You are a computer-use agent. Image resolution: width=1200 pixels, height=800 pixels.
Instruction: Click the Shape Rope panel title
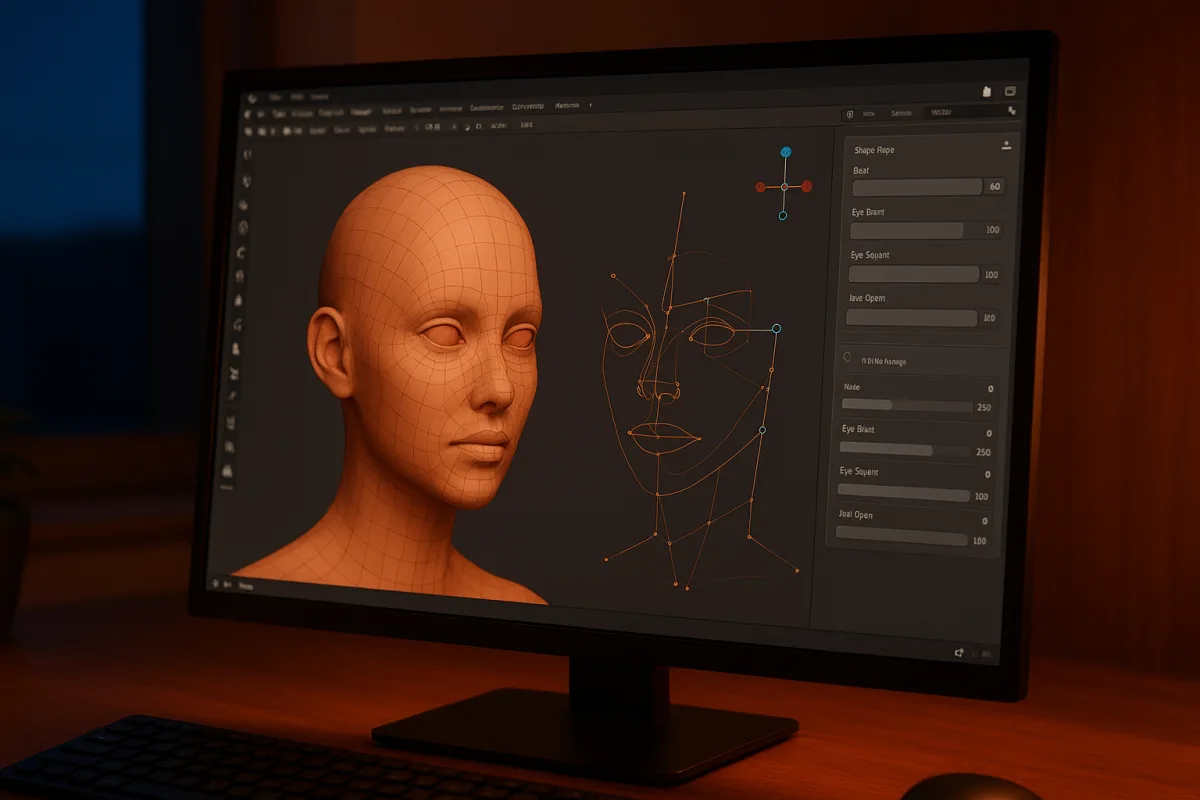[x=874, y=150]
